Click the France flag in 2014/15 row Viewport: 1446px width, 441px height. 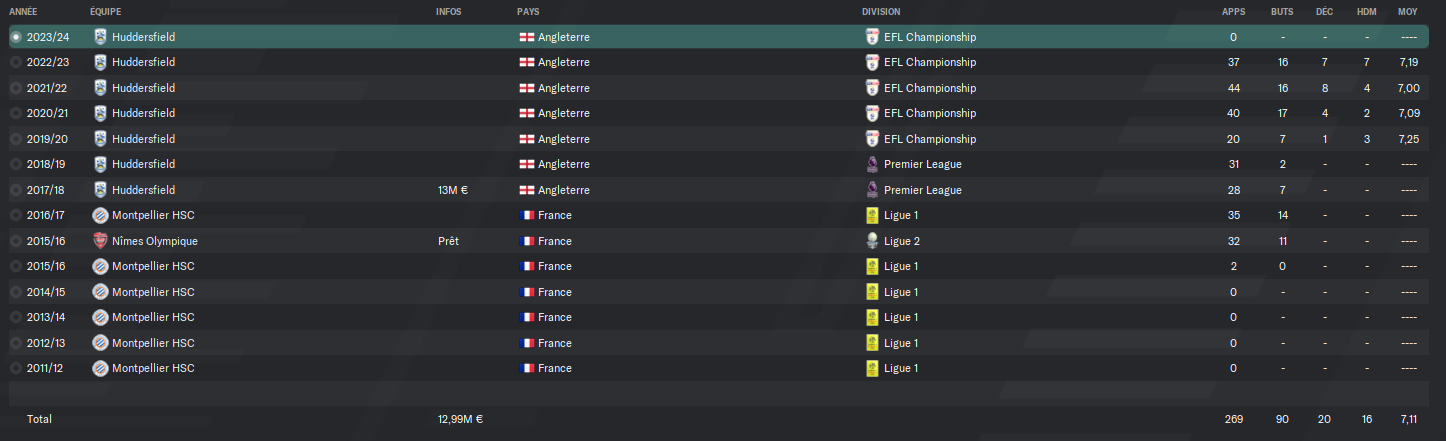point(526,292)
